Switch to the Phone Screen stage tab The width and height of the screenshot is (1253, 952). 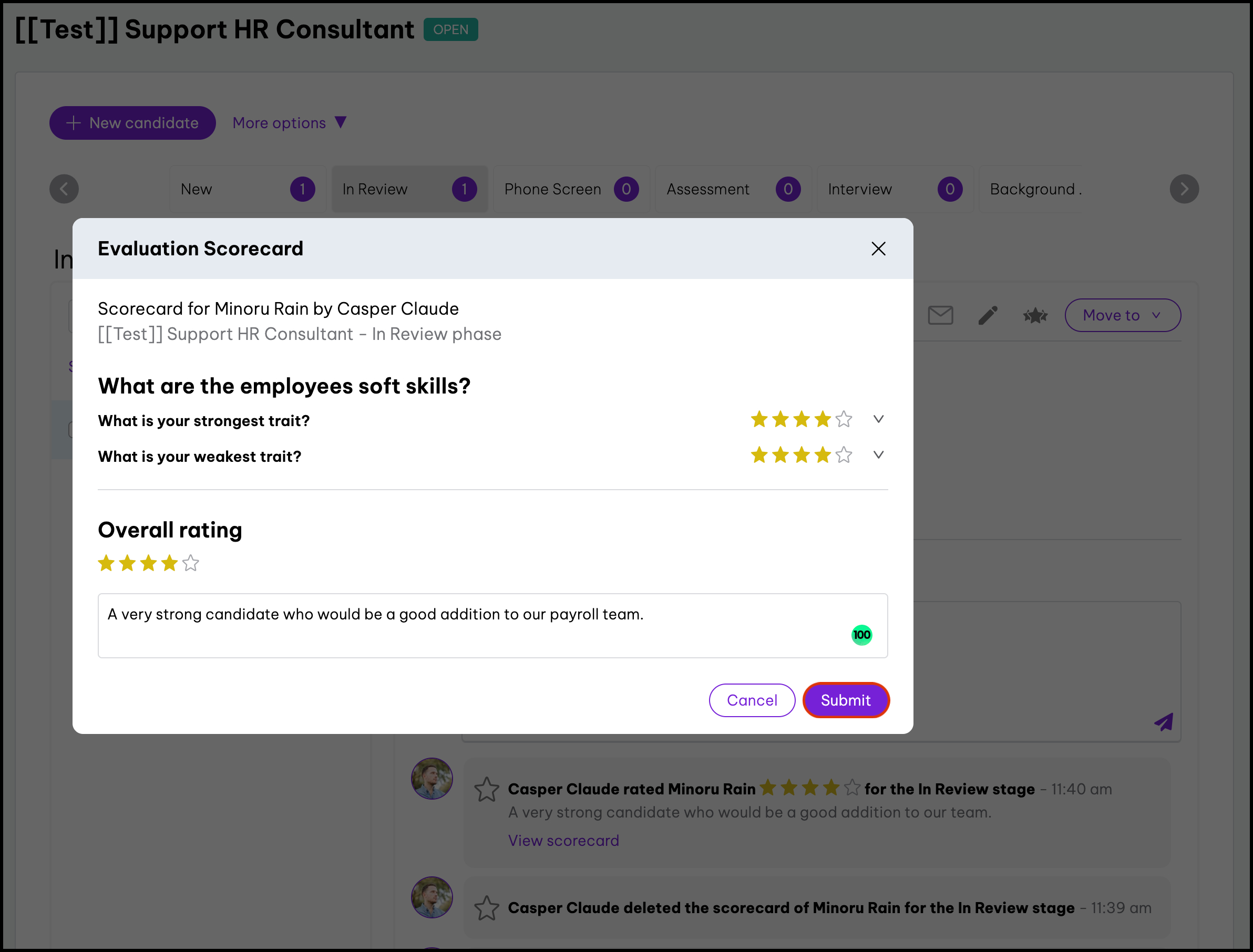[571, 189]
